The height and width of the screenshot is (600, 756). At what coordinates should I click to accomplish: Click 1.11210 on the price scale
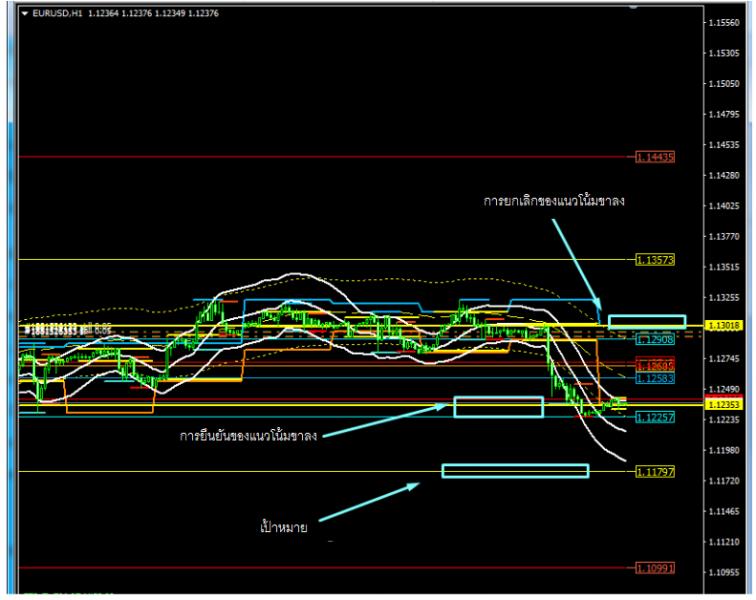coord(724,542)
